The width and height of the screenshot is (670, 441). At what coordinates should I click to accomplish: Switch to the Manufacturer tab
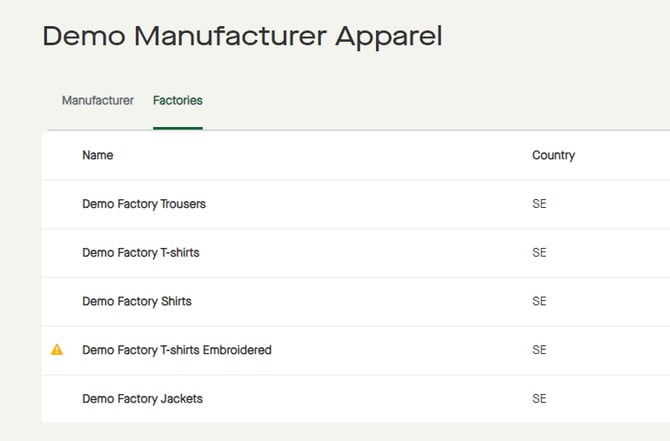coord(98,101)
